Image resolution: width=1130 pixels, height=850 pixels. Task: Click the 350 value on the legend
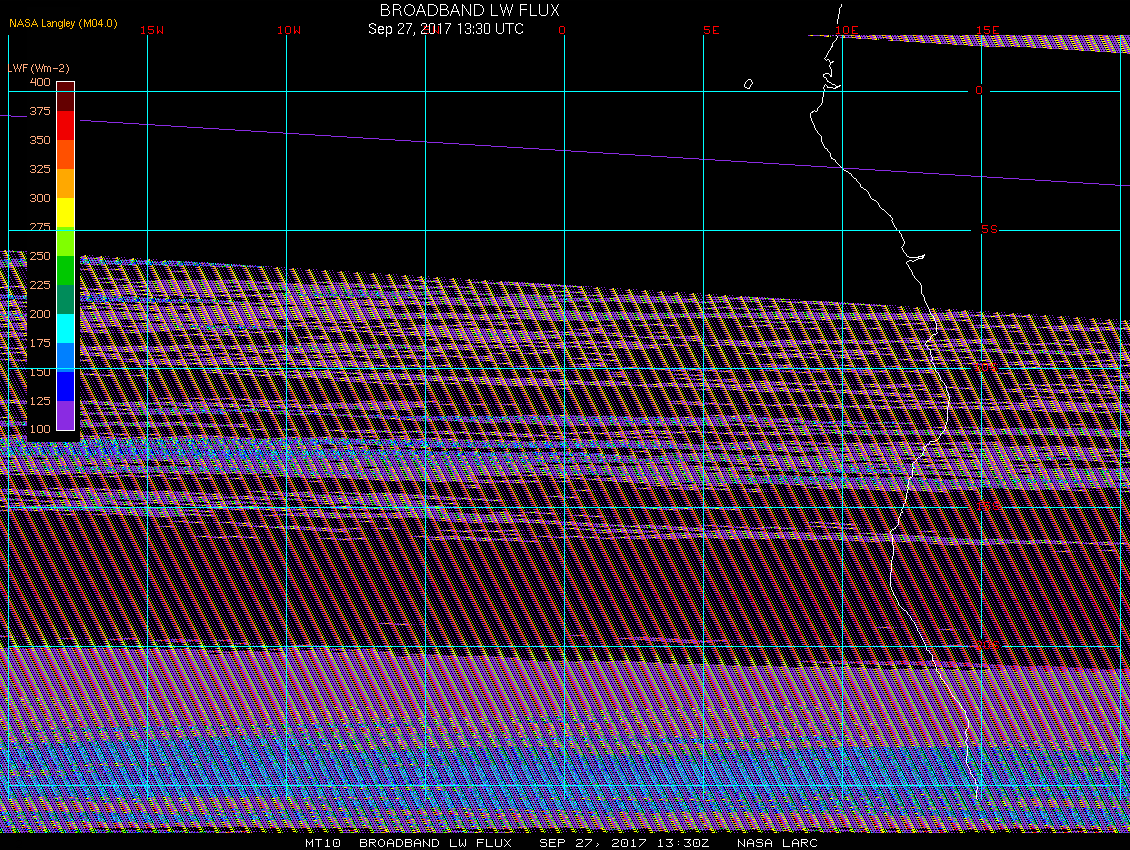[x=40, y=140]
